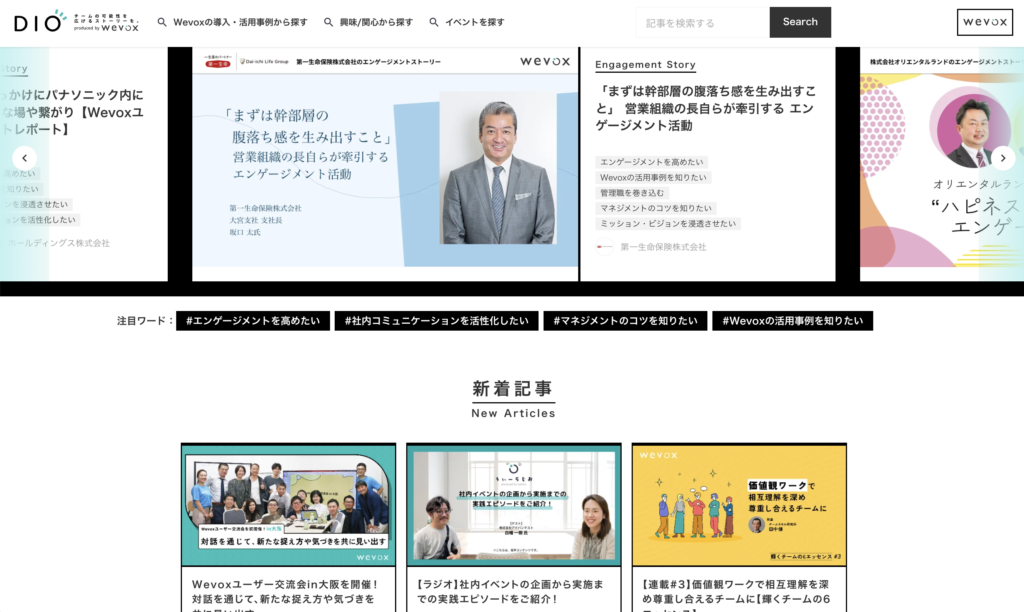Click the #マネジメントのコツを知りたい hashtag button
The height and width of the screenshot is (612, 1024).
[625, 321]
